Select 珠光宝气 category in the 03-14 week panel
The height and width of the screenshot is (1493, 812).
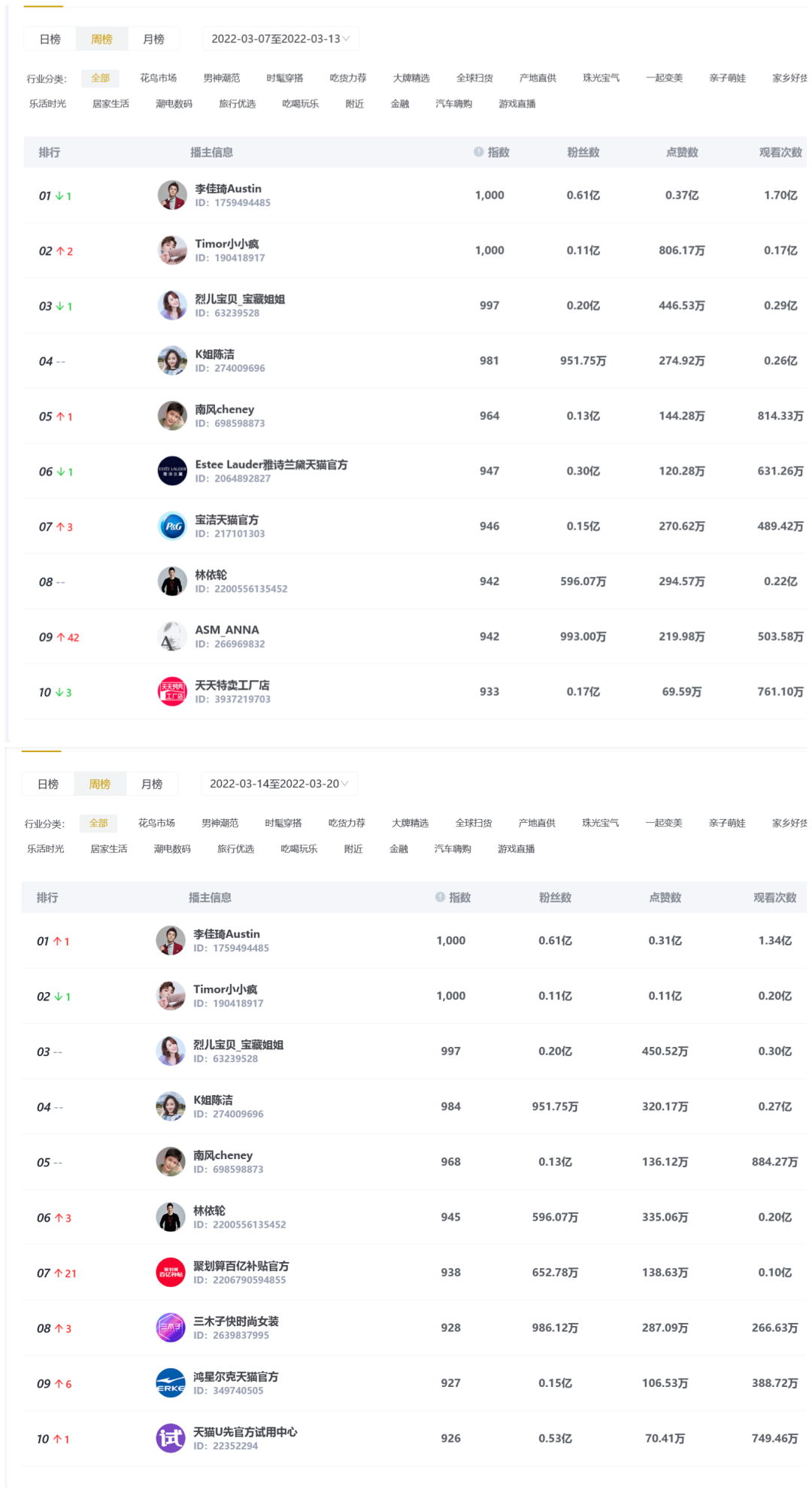click(x=600, y=823)
